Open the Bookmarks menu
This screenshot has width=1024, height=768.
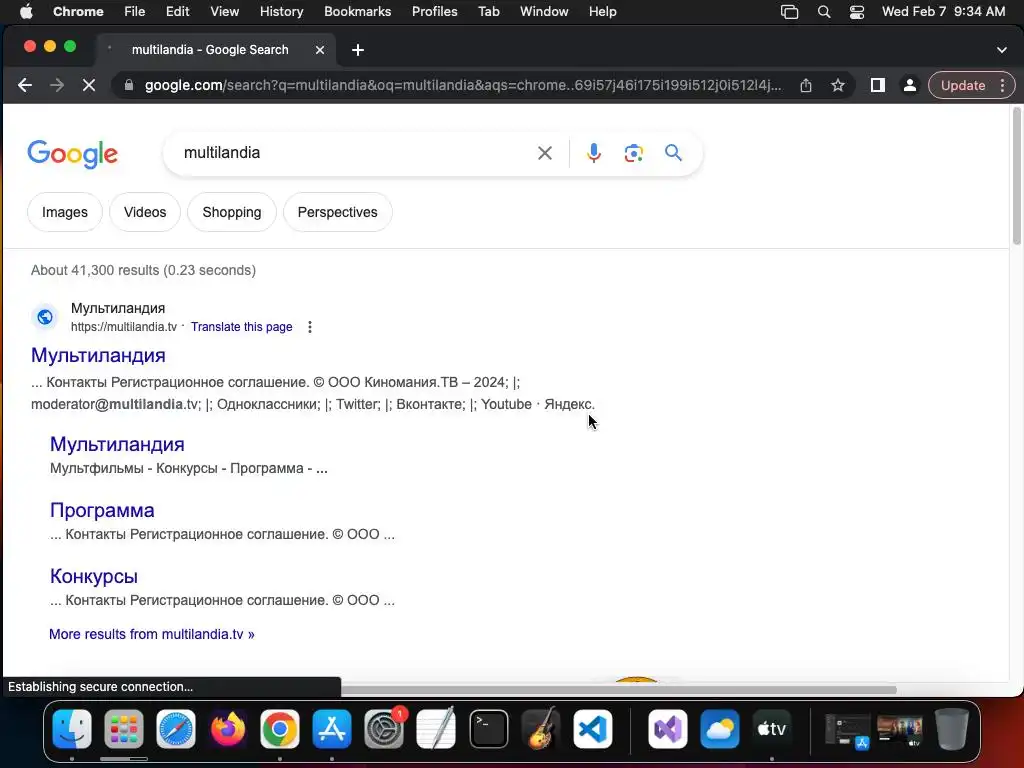pos(357,12)
